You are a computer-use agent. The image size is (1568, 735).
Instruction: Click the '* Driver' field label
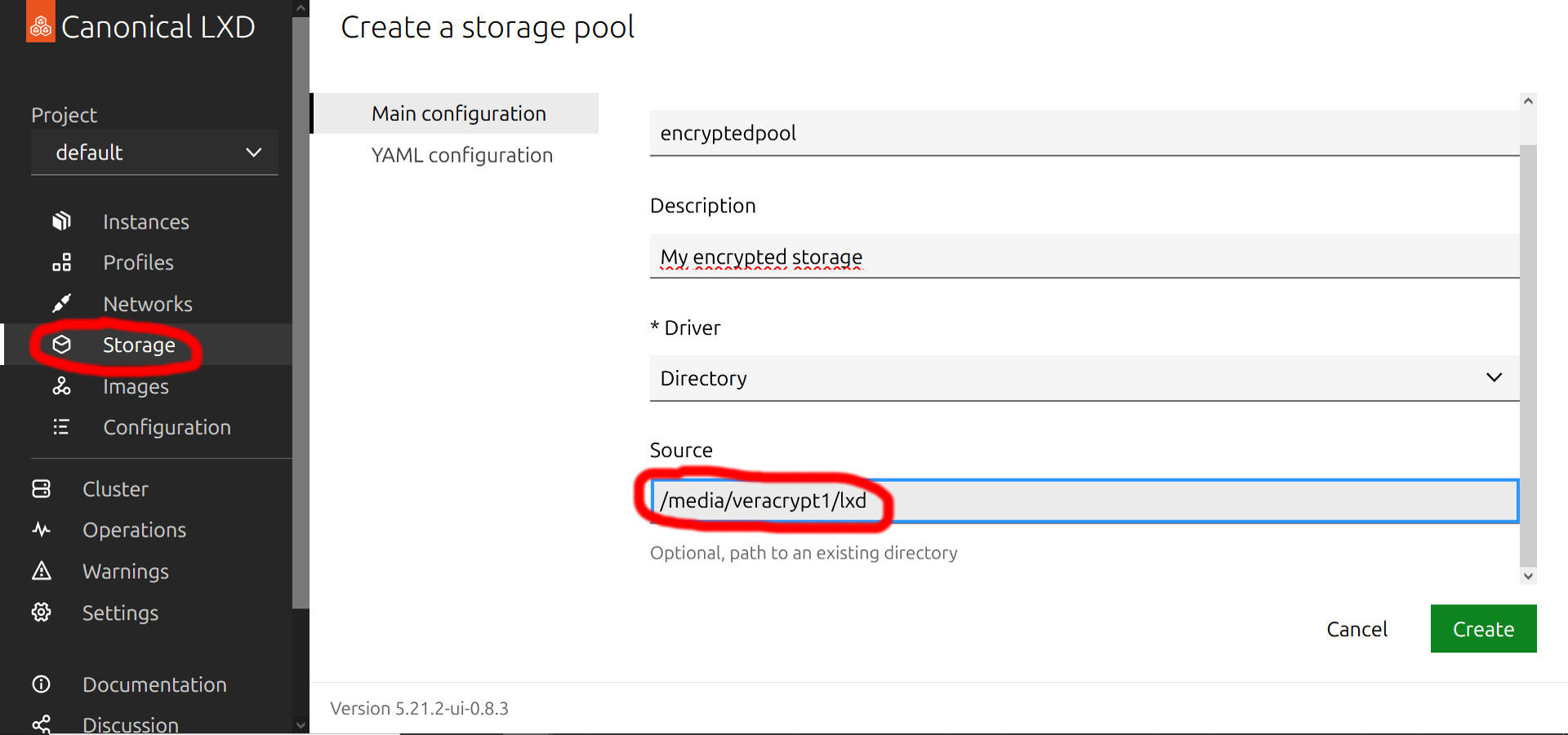[x=685, y=327]
